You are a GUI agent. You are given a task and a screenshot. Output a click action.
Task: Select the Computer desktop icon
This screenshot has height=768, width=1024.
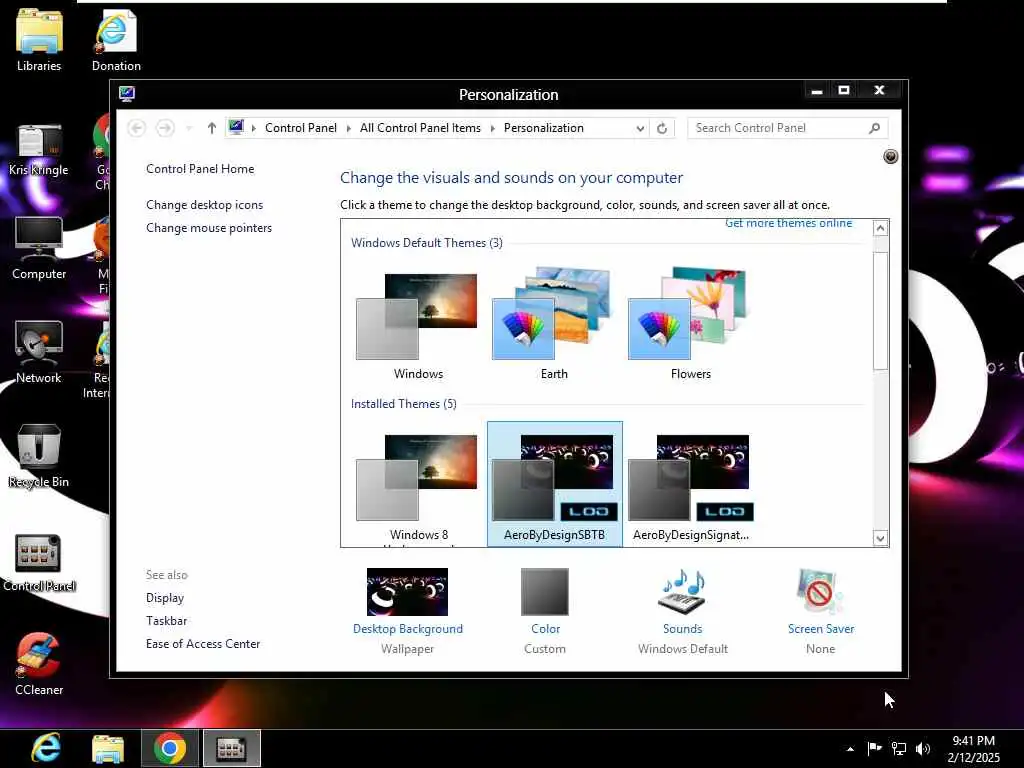[39, 249]
